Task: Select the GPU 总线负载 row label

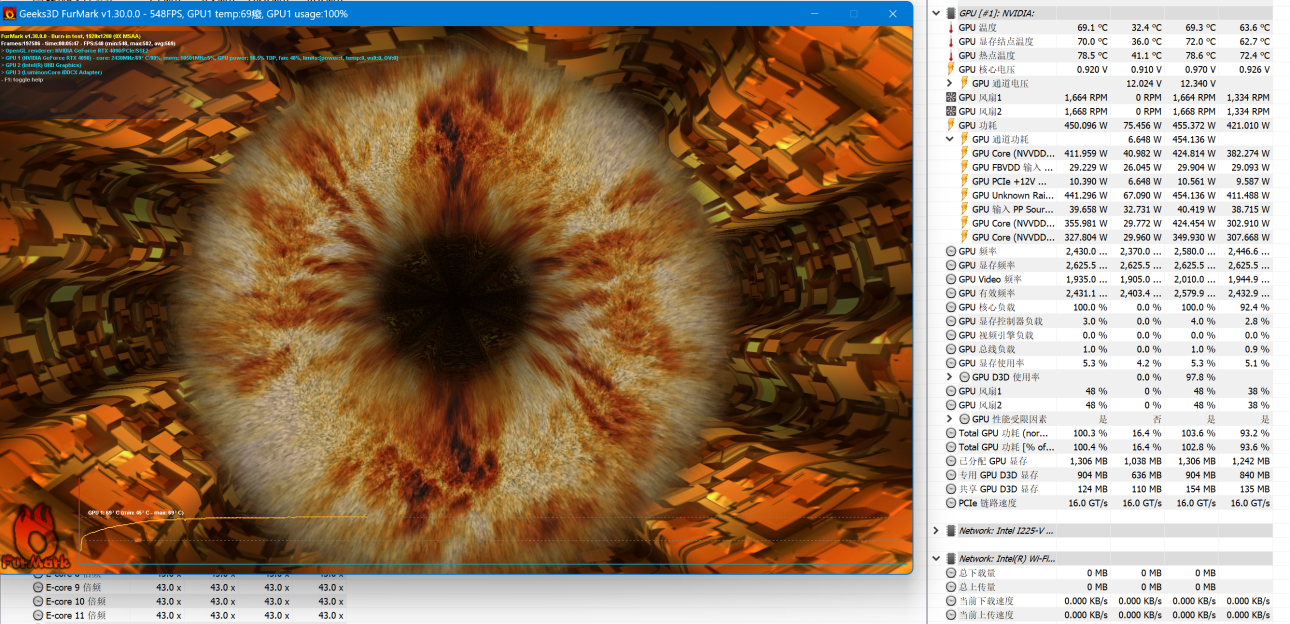Action: (987, 350)
